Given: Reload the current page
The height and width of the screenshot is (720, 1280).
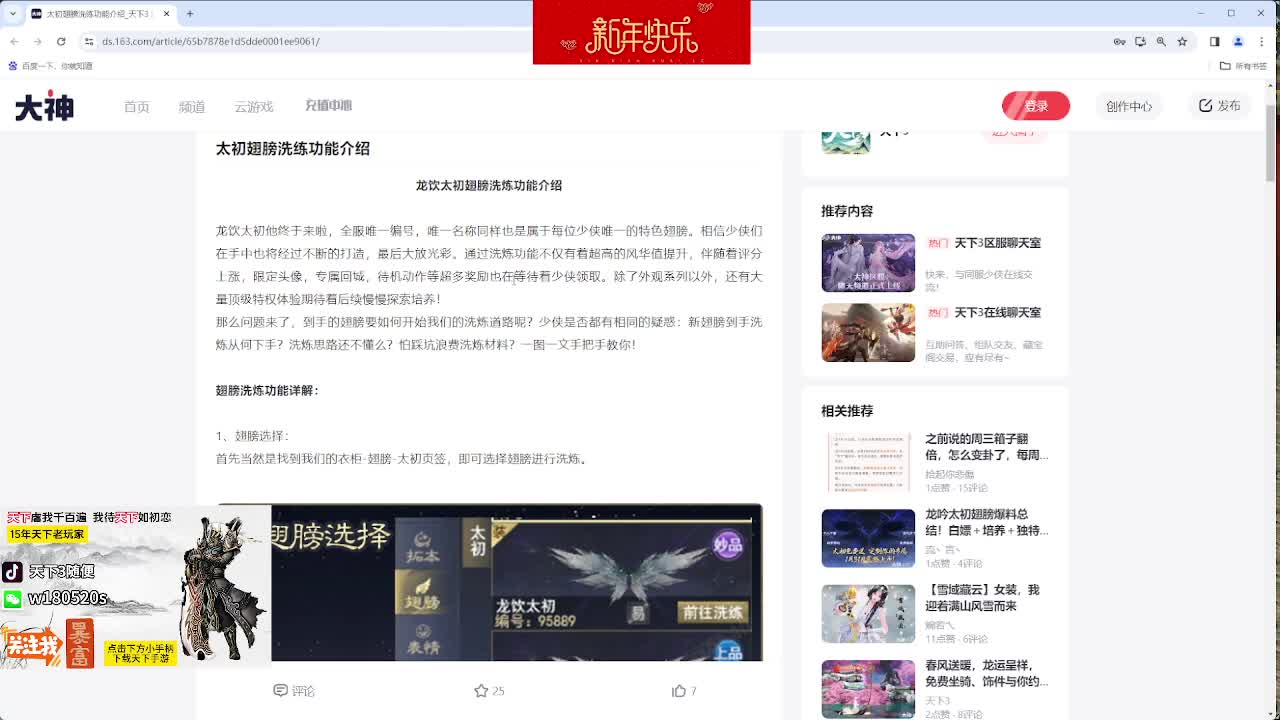Looking at the screenshot, I should [61, 41].
